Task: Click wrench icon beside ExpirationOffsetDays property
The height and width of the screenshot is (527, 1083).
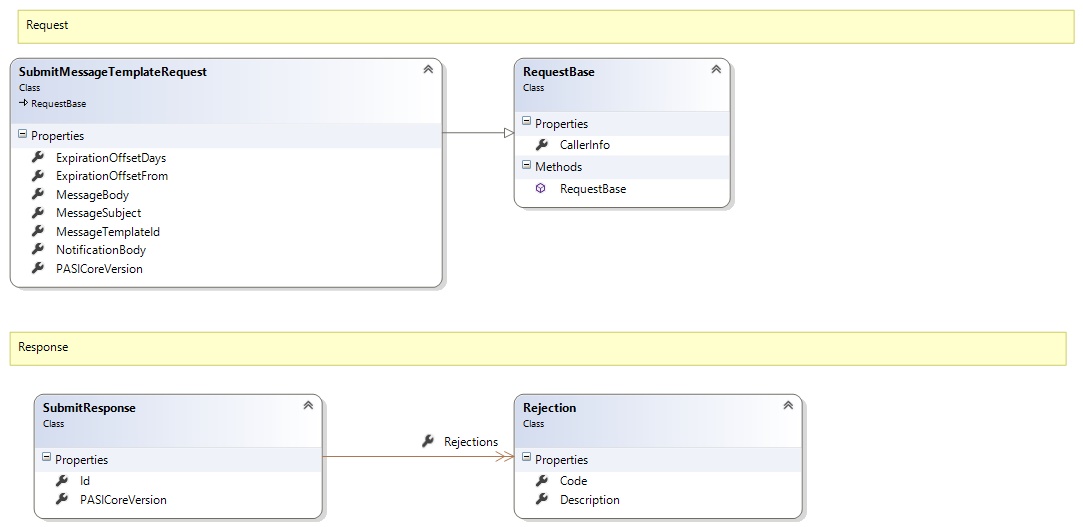Action: tap(38, 157)
